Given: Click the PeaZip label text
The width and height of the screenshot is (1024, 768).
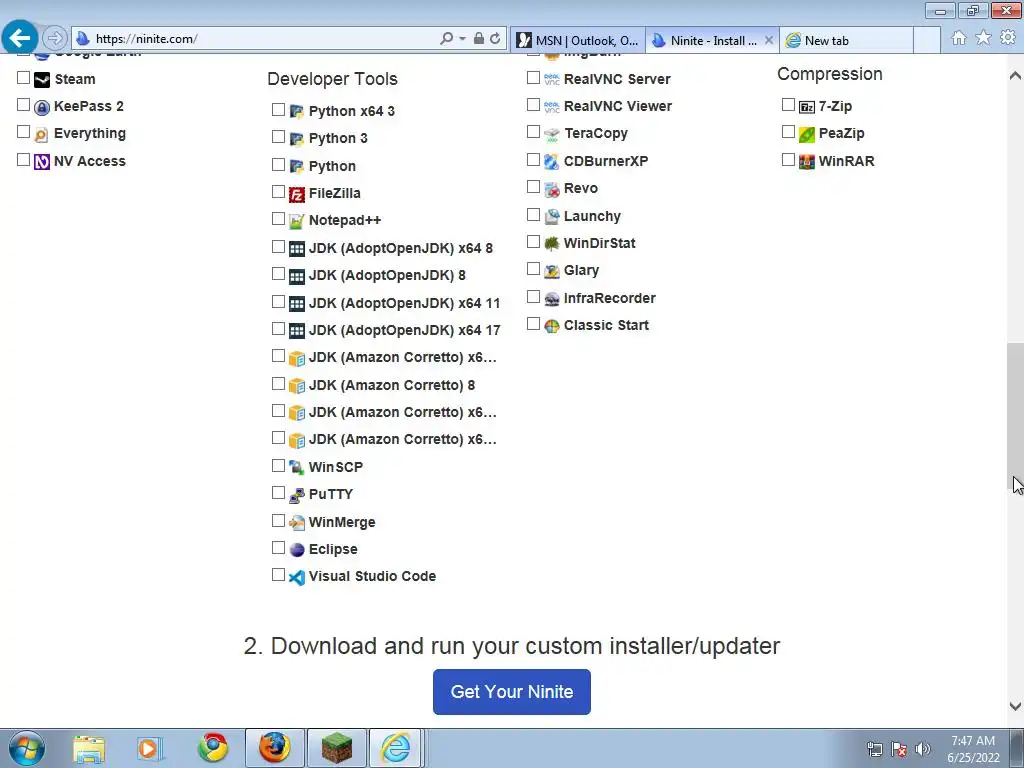Looking at the screenshot, I should (x=841, y=133).
